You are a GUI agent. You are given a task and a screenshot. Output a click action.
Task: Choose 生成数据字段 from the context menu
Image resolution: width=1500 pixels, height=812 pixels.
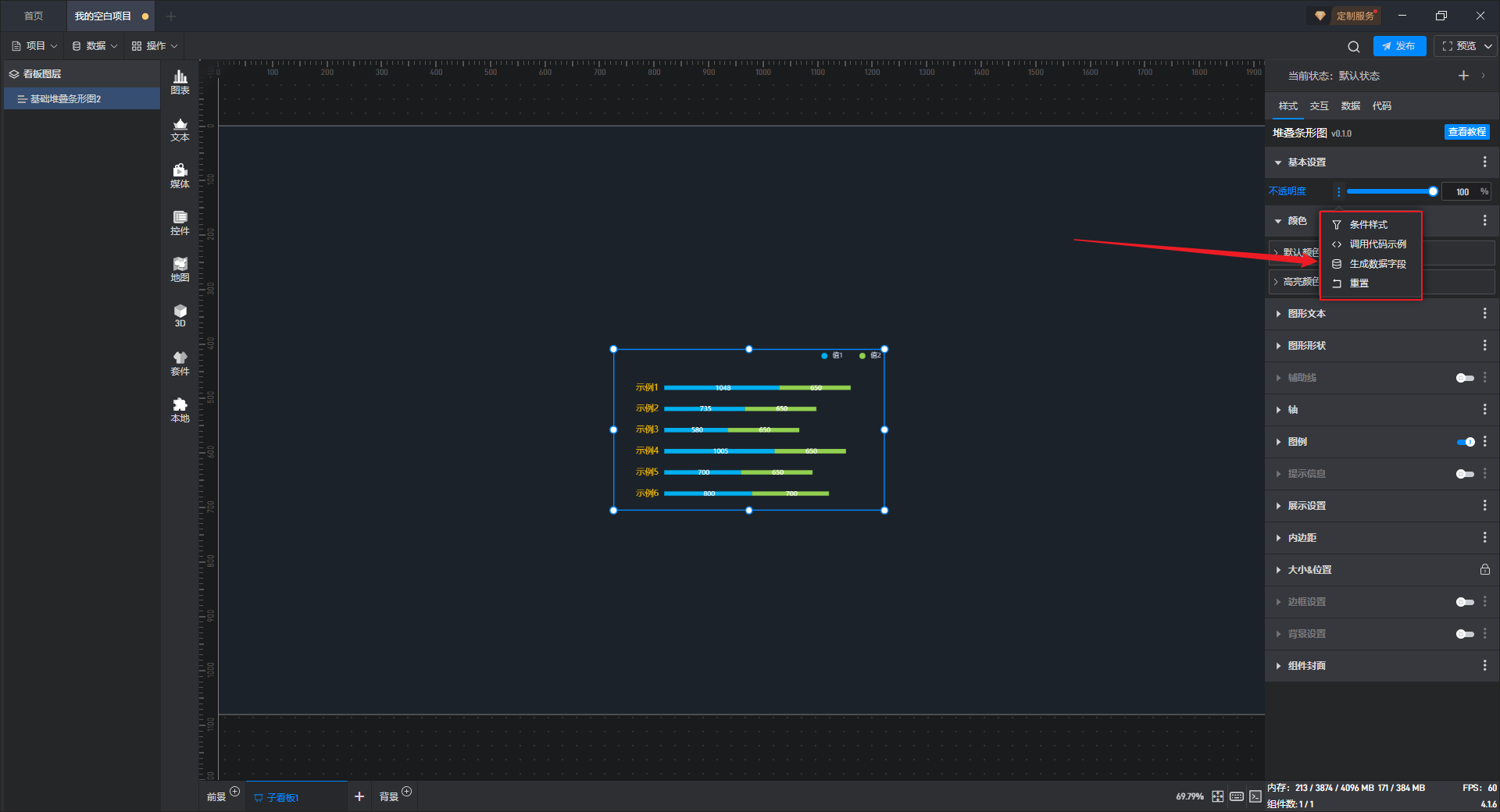(1377, 264)
